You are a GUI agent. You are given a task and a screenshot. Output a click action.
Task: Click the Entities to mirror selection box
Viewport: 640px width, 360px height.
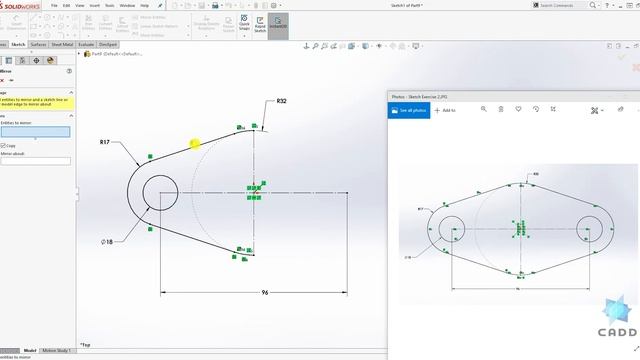36,132
